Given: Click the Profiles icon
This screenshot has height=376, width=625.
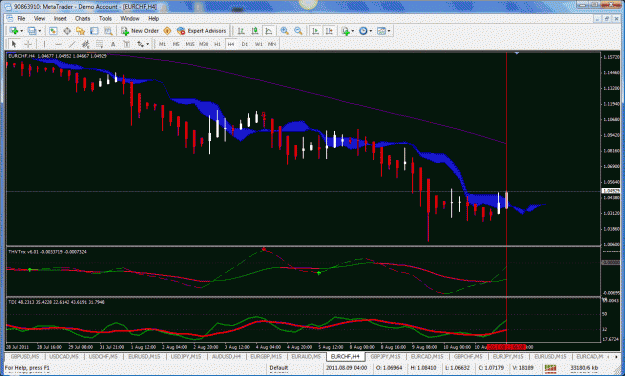Looking at the screenshot, I should point(32,31).
